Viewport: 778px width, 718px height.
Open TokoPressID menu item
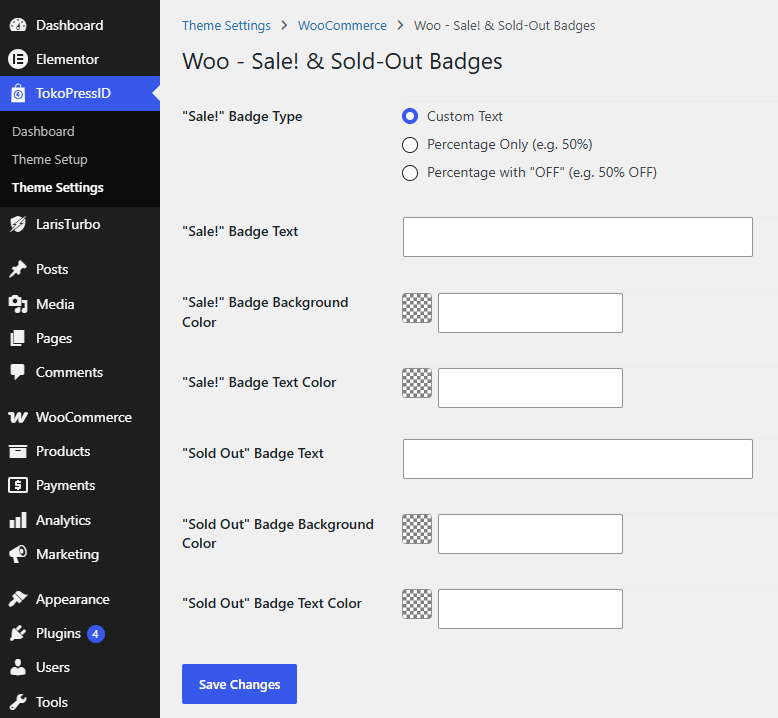tap(80, 93)
